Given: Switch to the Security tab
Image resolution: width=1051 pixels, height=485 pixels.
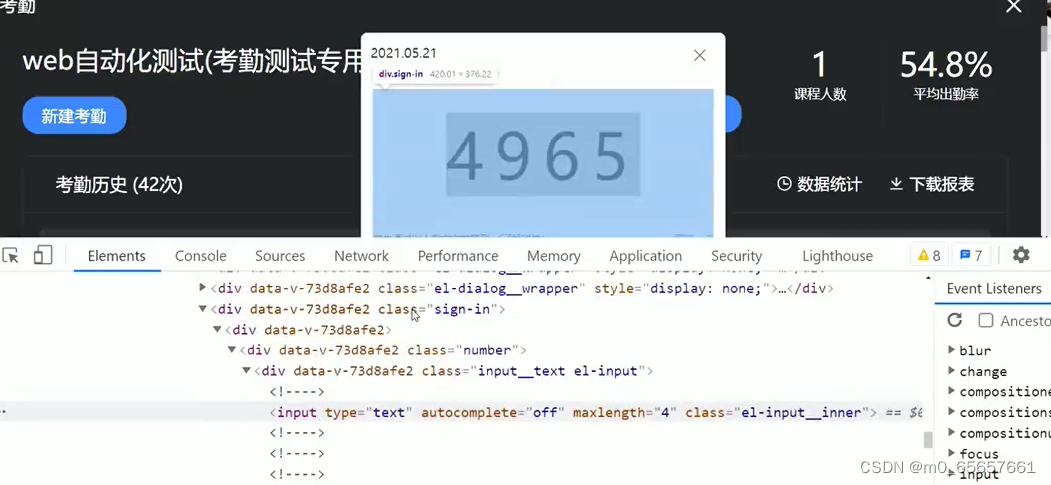Looking at the screenshot, I should [737, 256].
